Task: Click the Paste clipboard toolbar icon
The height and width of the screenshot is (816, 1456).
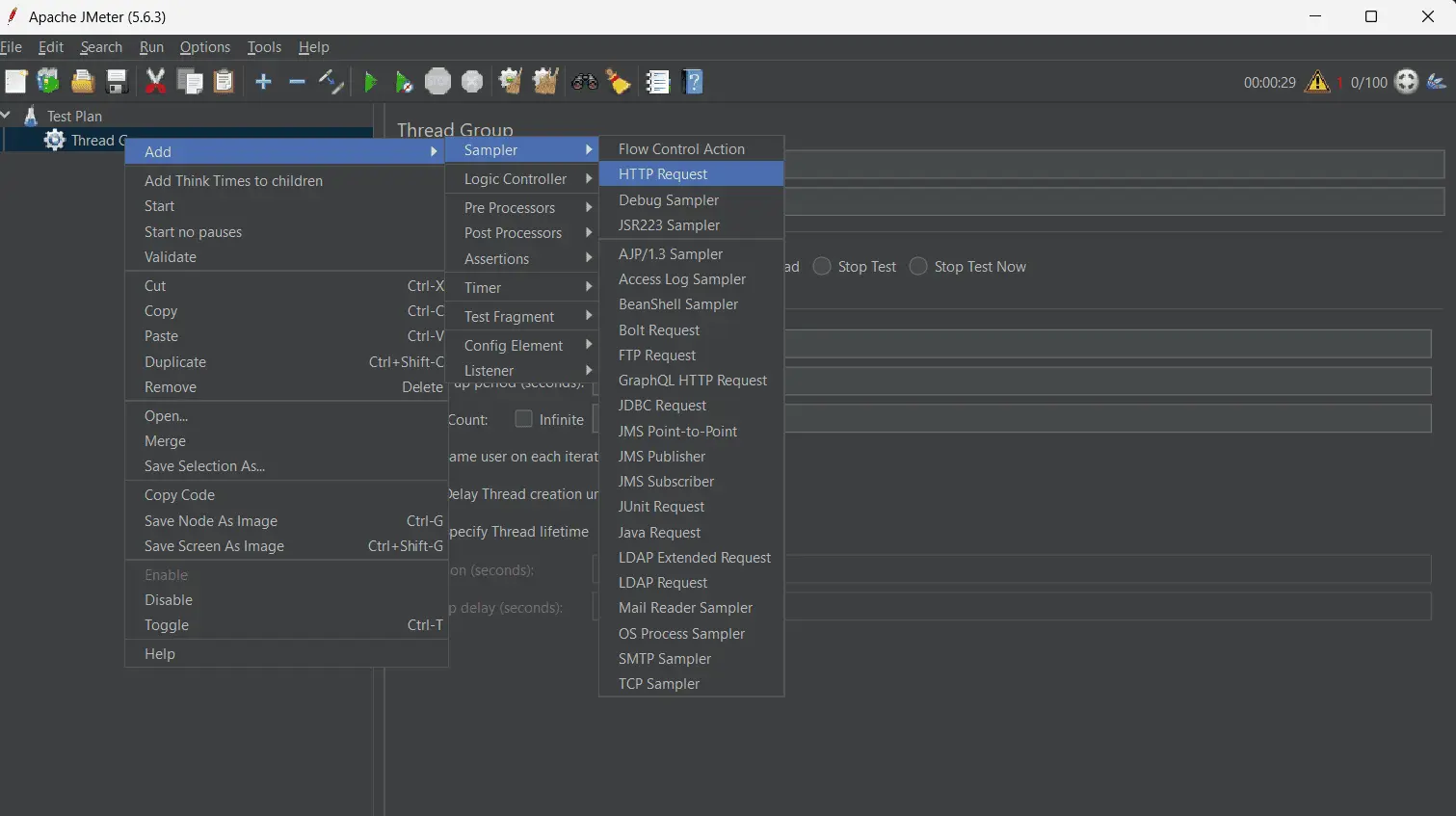Action: (224, 82)
